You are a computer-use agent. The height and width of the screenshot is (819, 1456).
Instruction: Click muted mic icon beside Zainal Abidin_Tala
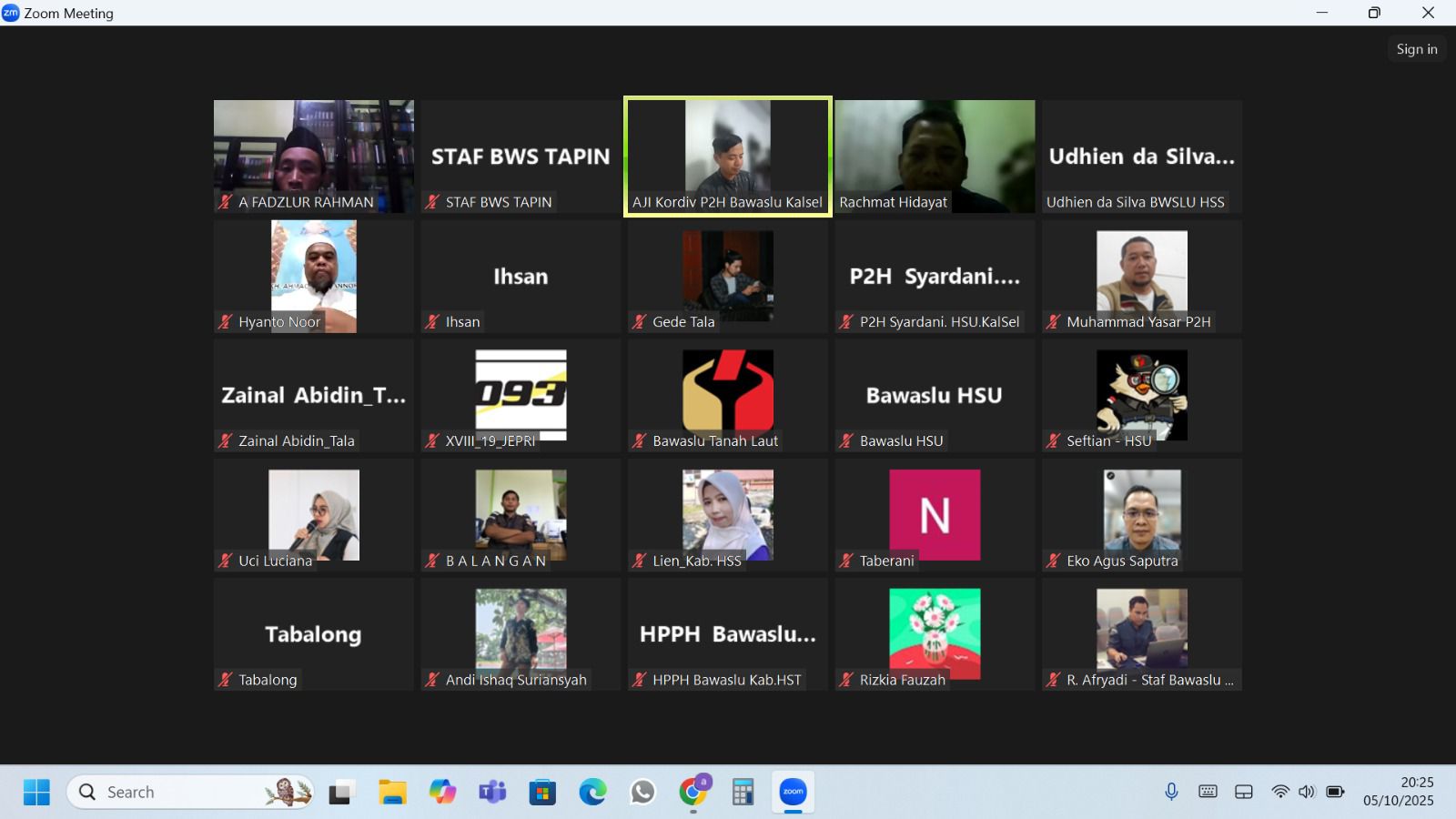[226, 440]
